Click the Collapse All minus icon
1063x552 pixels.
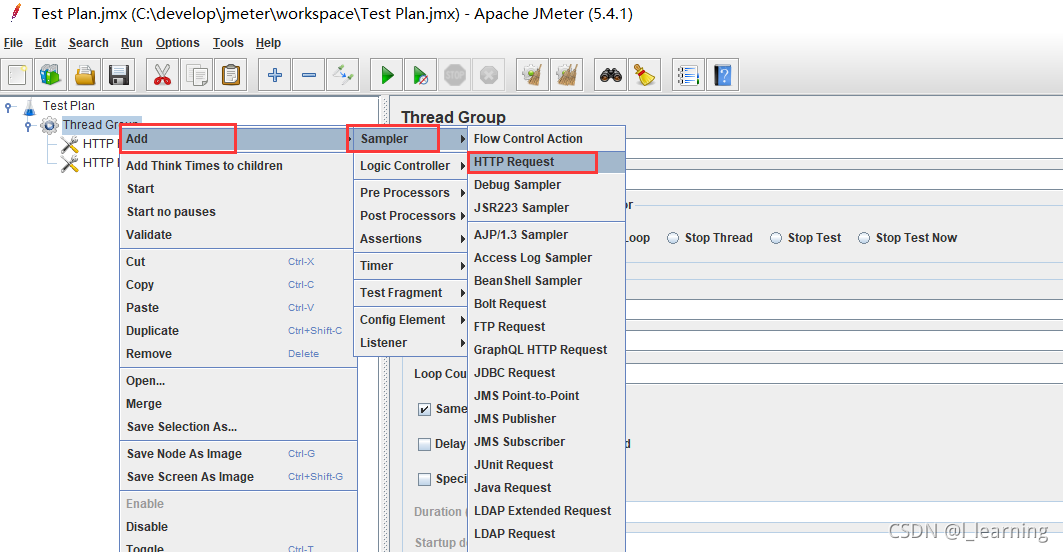(308, 75)
